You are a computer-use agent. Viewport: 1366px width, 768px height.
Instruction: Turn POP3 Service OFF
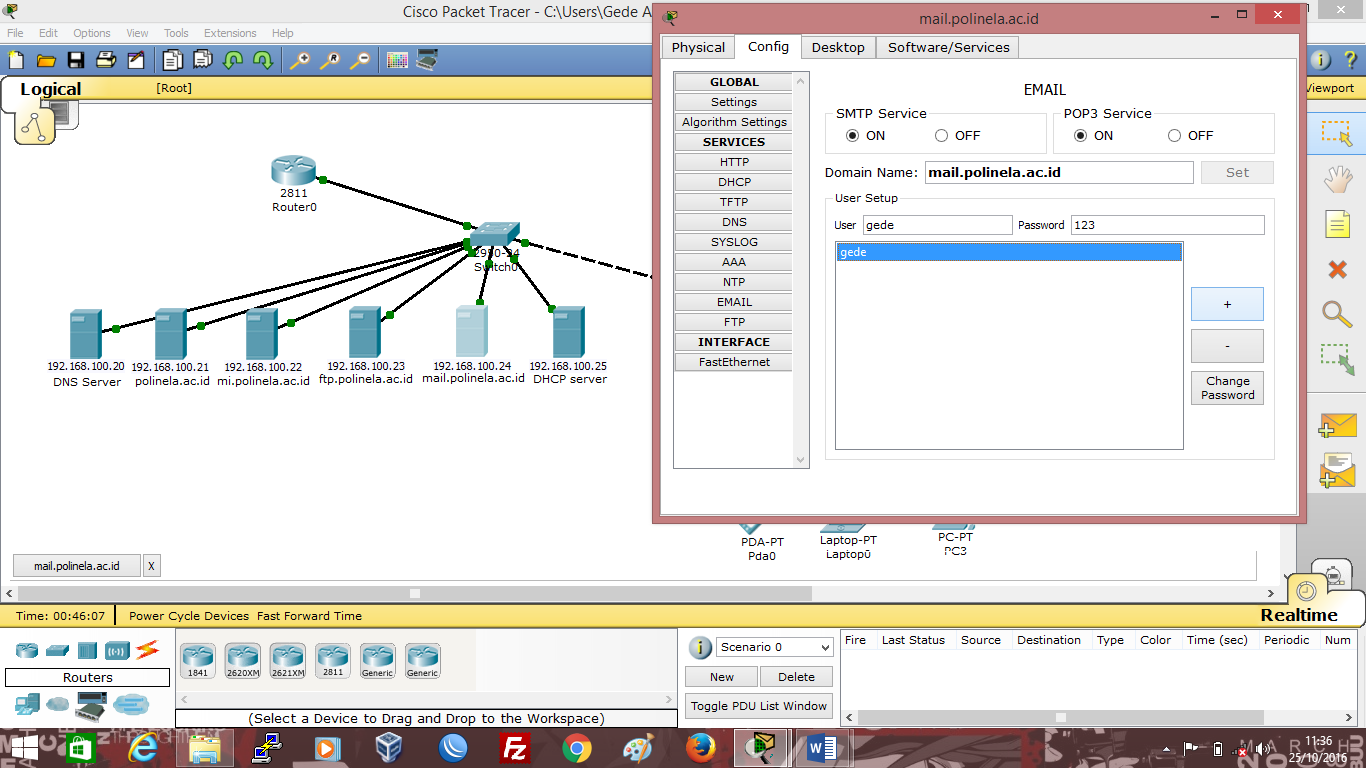click(x=1175, y=136)
